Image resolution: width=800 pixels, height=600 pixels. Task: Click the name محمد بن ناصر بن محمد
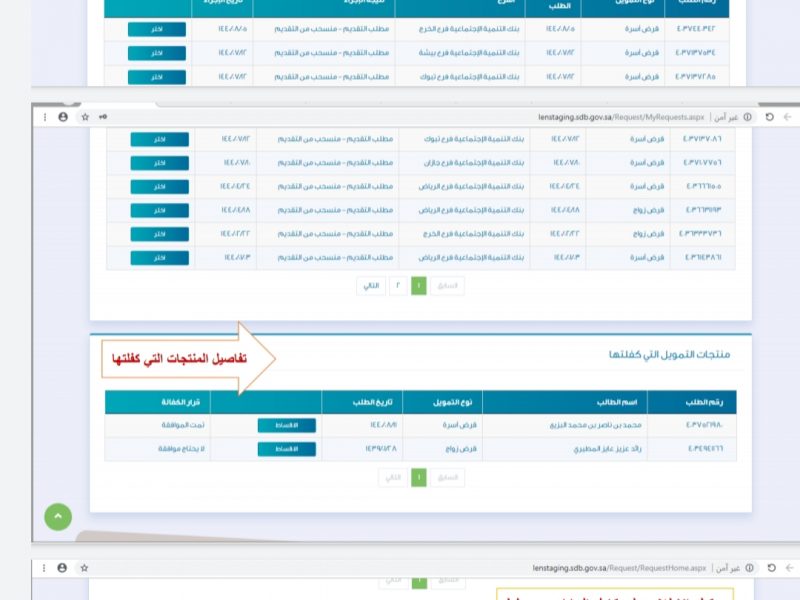point(595,425)
